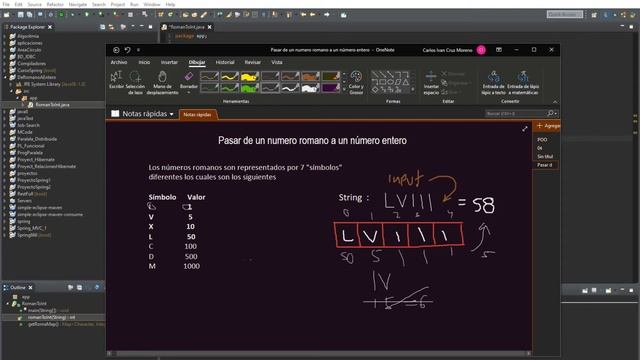This screenshot has height=360, width=640.
Task: Click the OneNote horizontal scrollbar
Action: (x=318, y=353)
